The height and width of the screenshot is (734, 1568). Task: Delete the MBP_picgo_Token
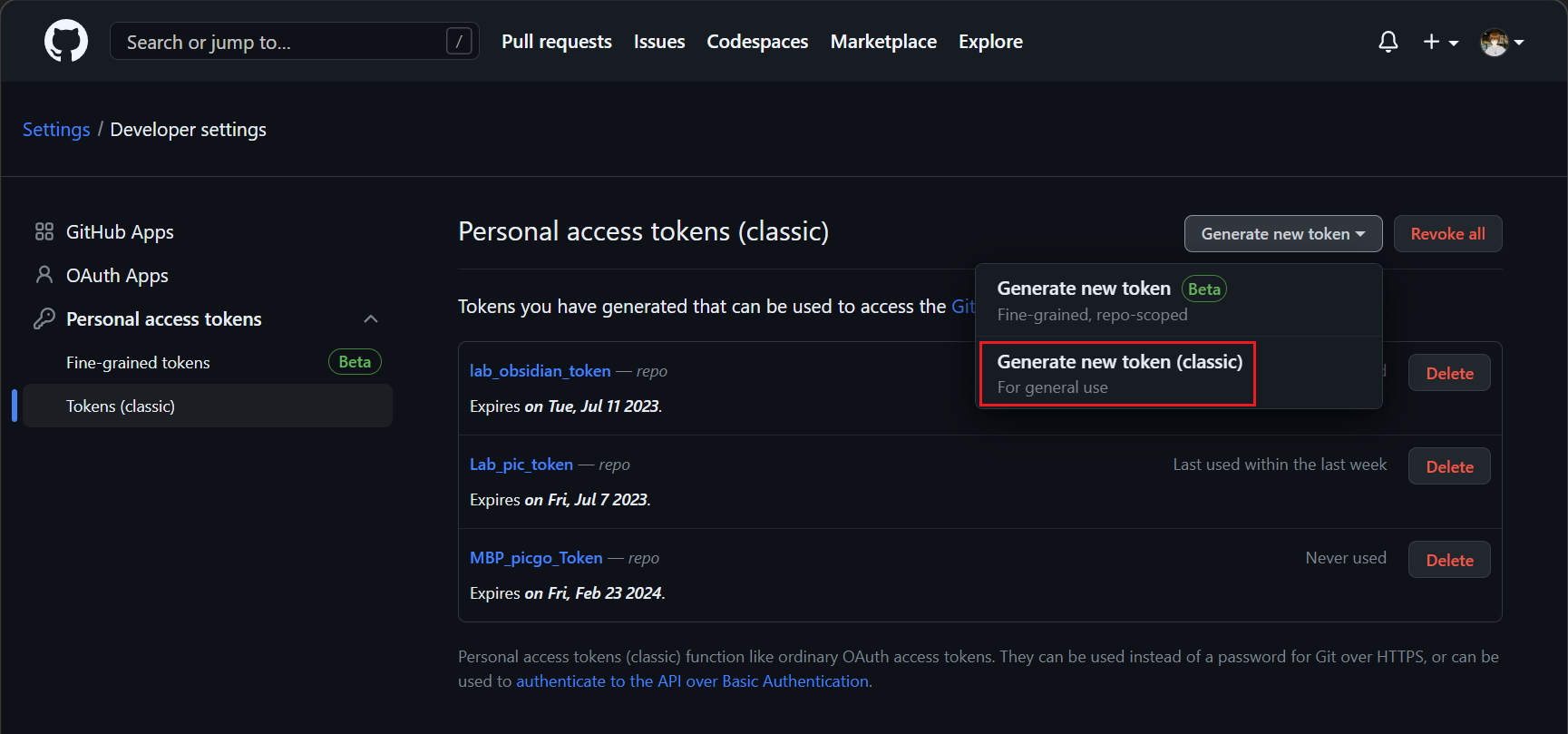click(1448, 560)
